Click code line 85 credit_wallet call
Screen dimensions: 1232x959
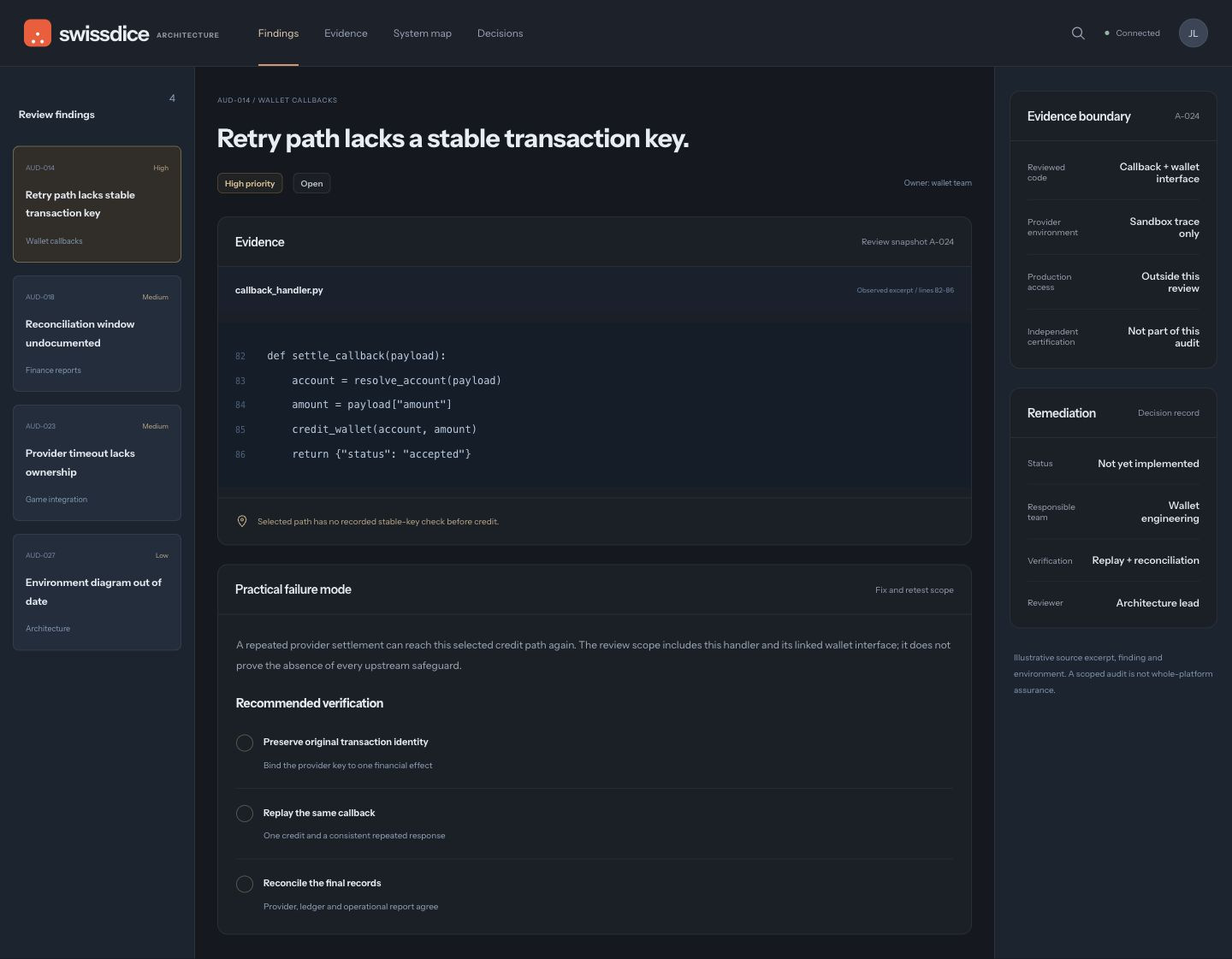(x=384, y=429)
